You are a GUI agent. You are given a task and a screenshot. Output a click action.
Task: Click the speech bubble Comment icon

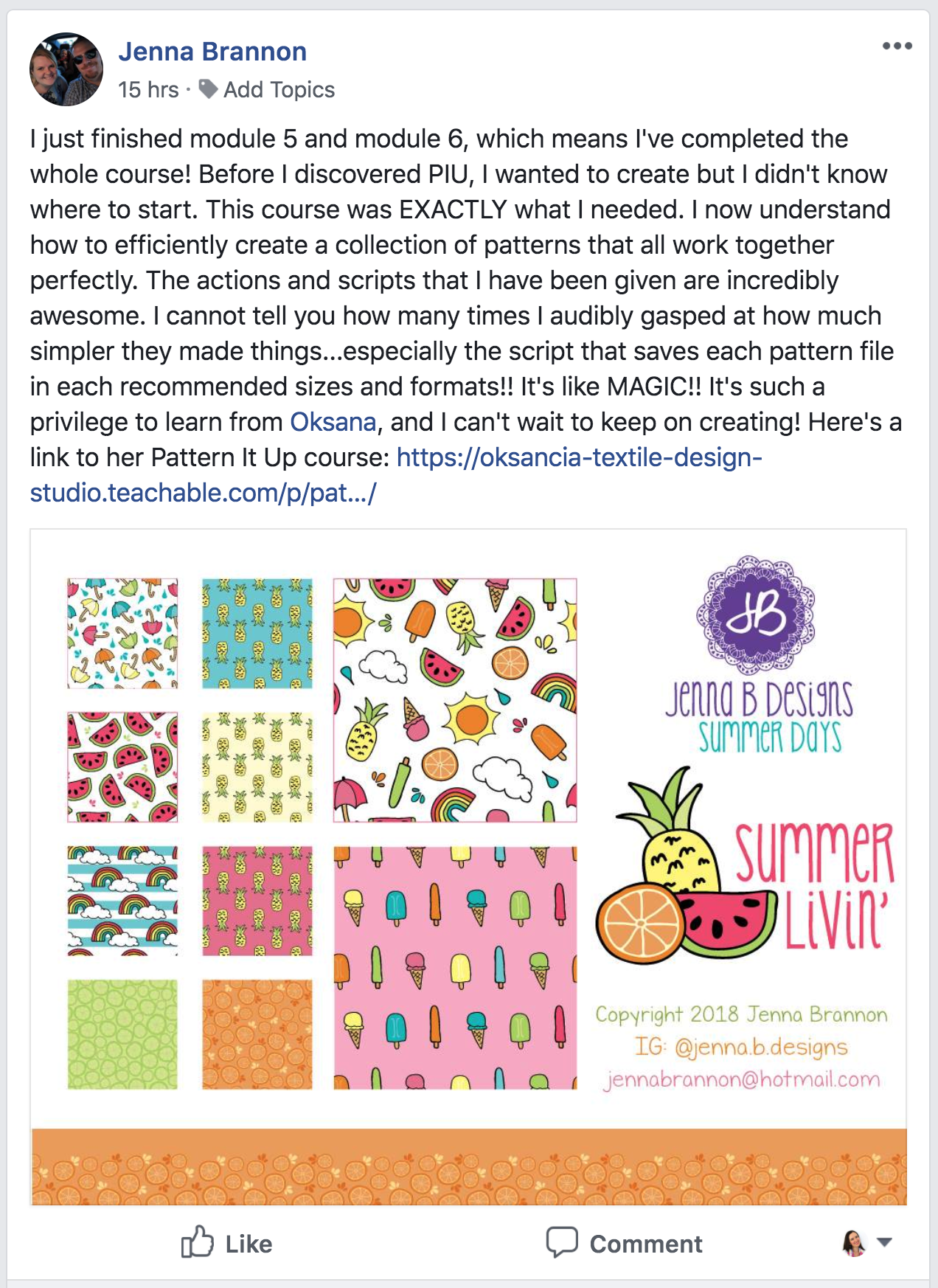coord(562,1242)
